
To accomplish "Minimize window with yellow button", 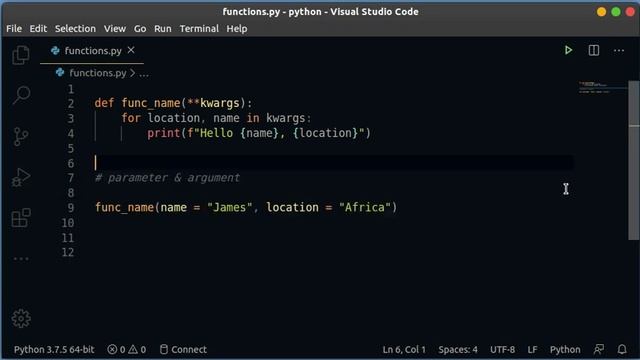I will pos(601,12).
